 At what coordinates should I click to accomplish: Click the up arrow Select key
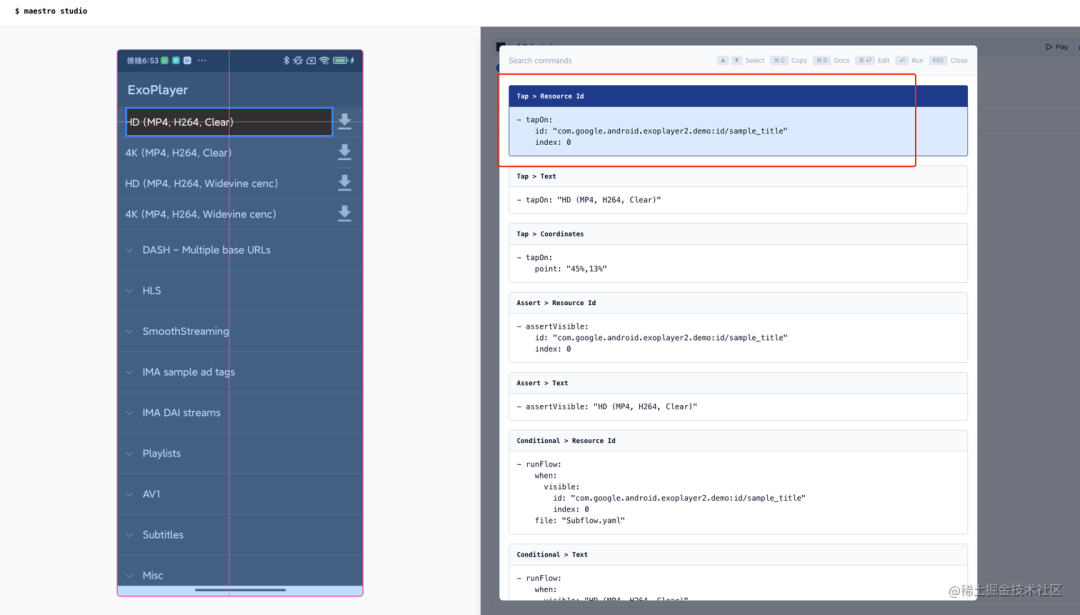723,61
